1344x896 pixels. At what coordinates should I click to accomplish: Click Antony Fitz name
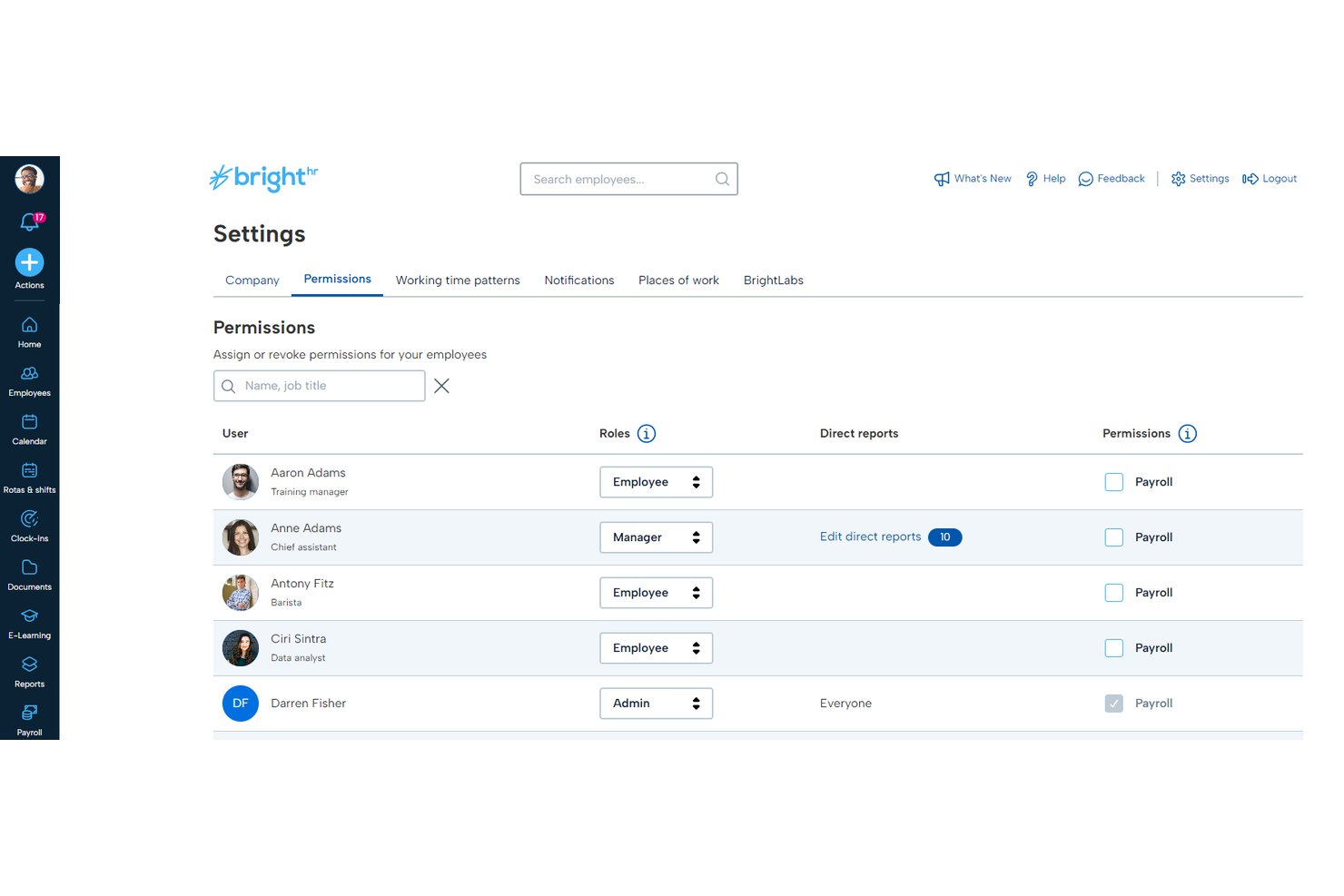coord(302,584)
